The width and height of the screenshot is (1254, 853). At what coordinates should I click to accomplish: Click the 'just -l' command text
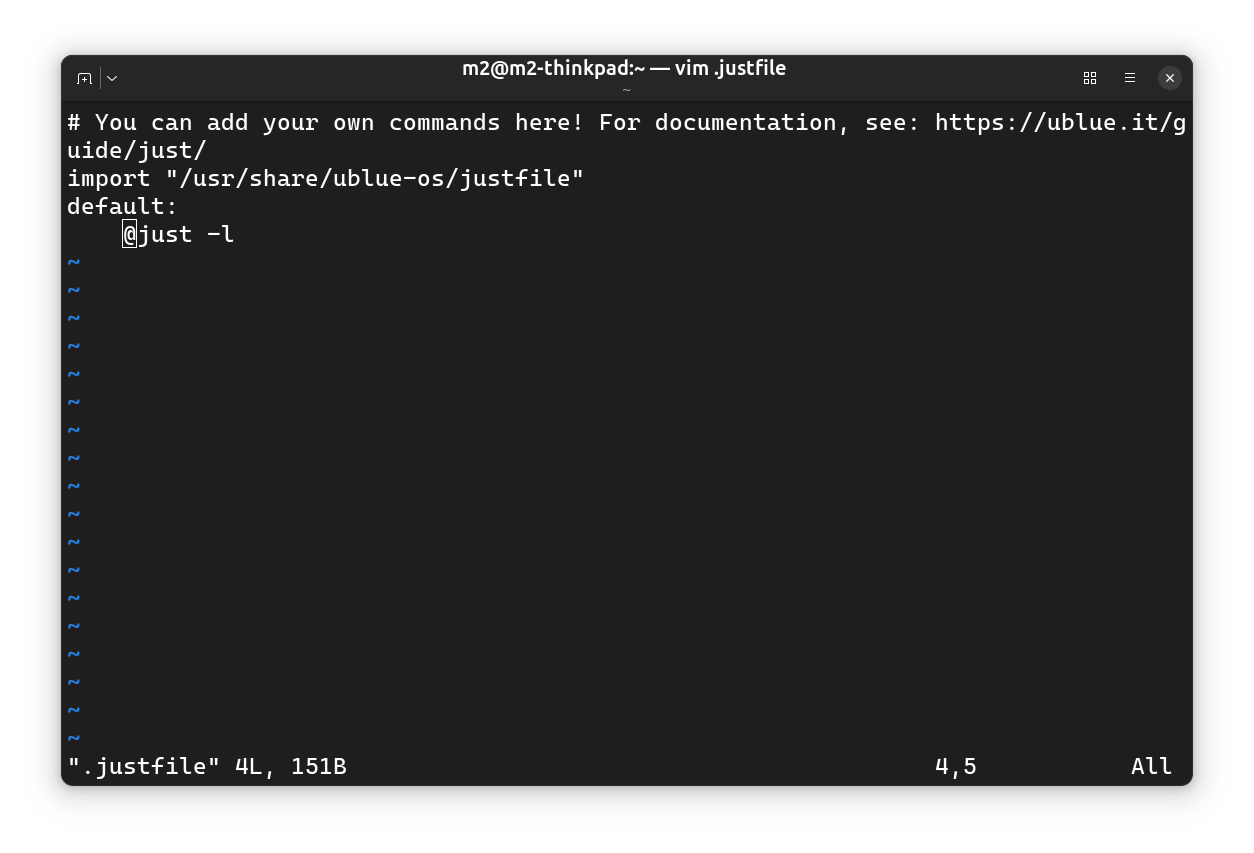point(186,235)
